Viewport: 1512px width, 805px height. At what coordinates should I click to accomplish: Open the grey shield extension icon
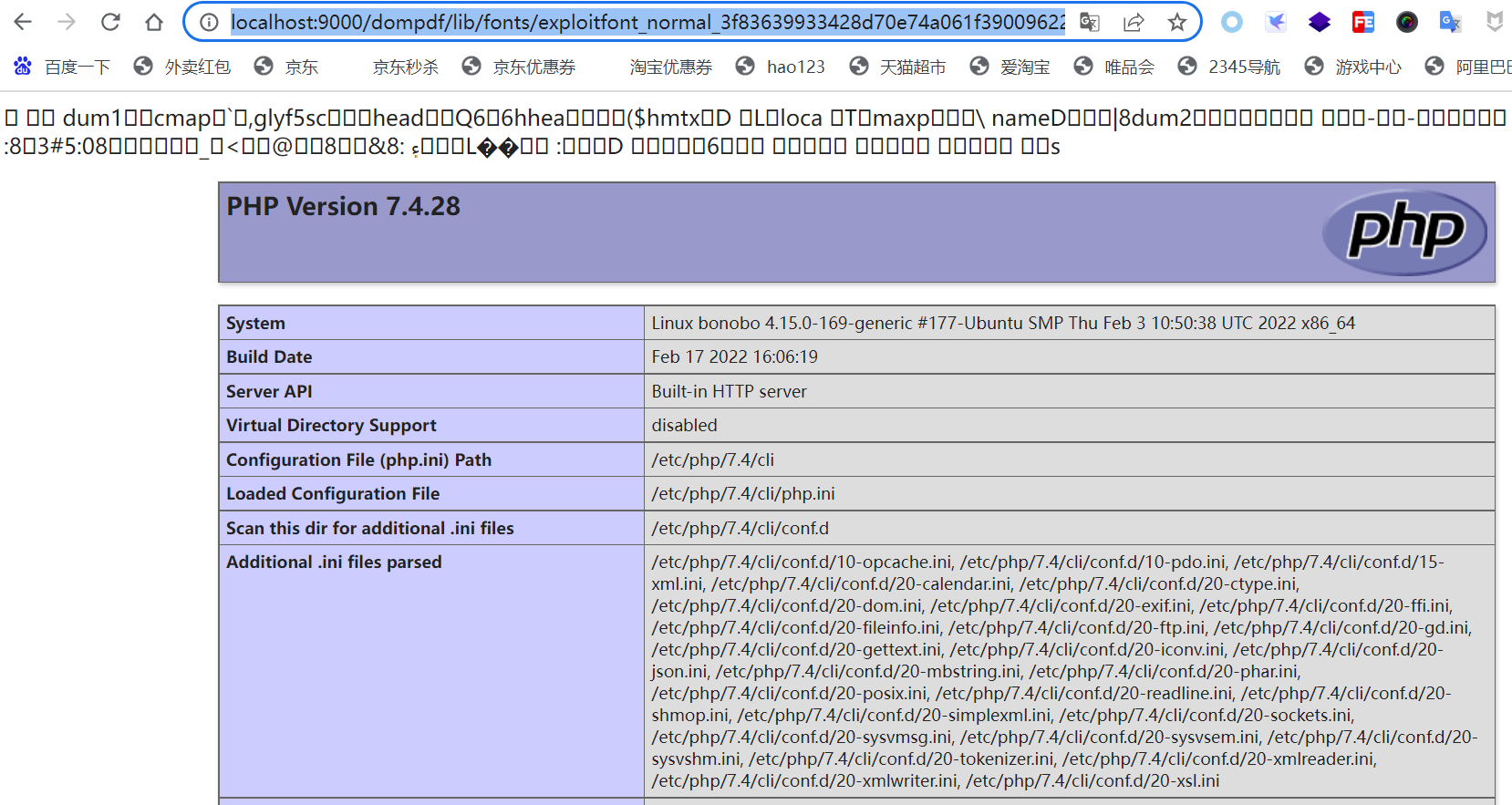(x=1495, y=22)
